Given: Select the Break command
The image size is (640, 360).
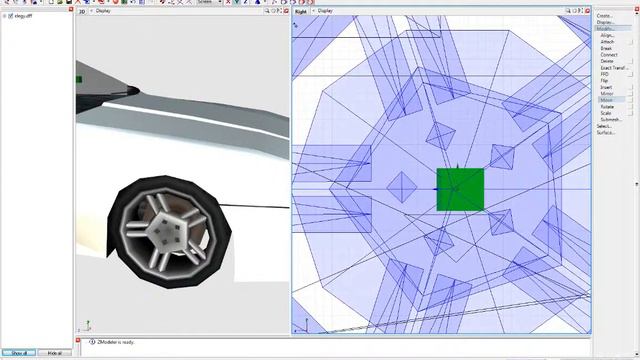Looking at the screenshot, I should (606, 49).
